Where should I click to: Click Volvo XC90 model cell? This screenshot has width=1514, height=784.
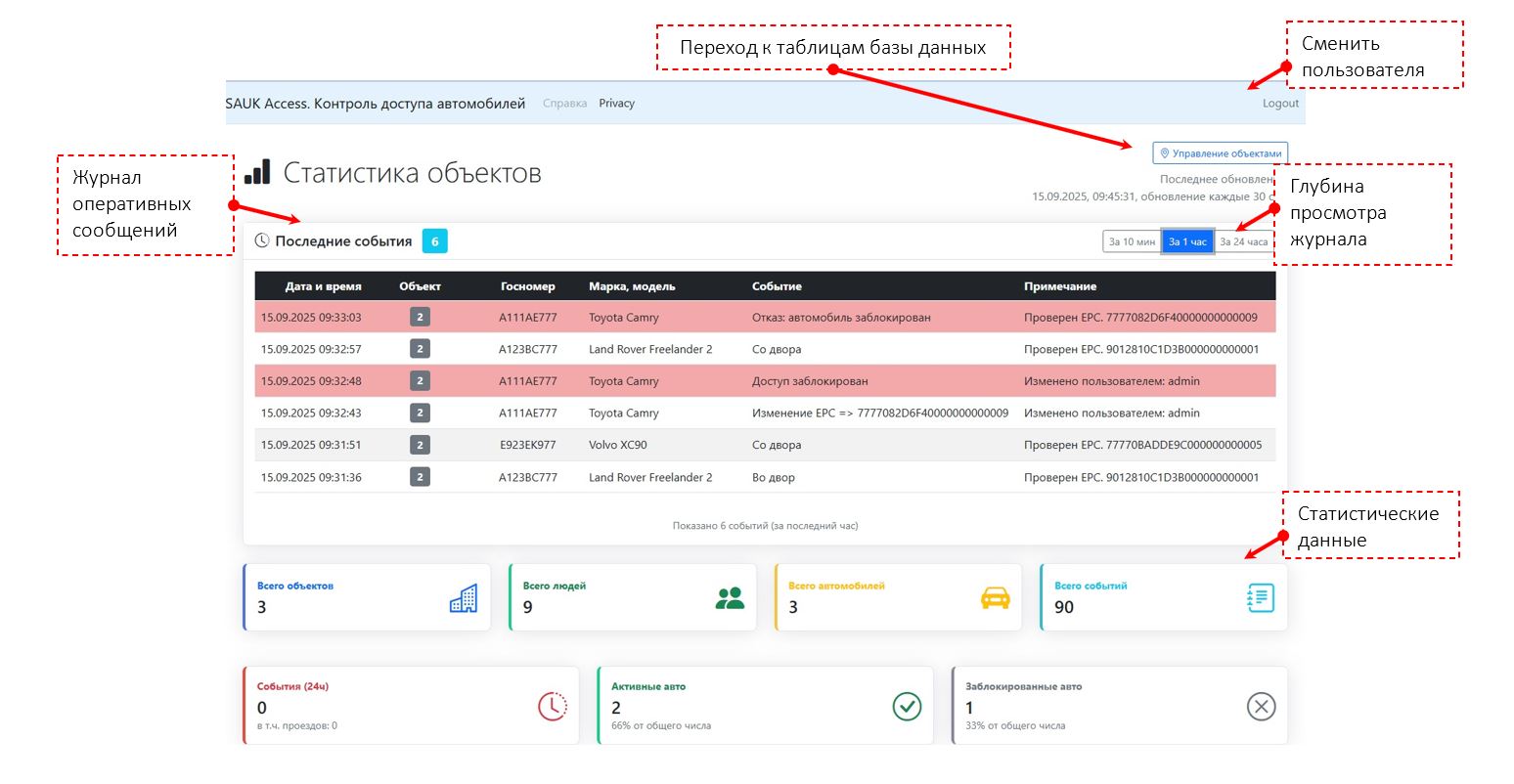[618, 445]
